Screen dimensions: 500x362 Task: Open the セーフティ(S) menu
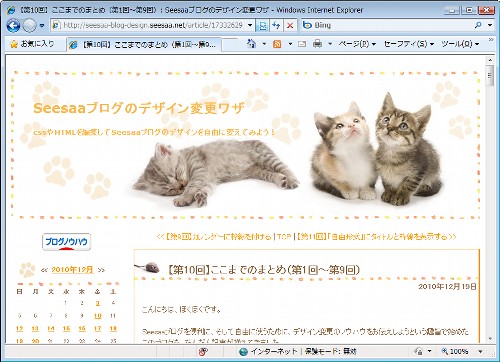coord(409,44)
